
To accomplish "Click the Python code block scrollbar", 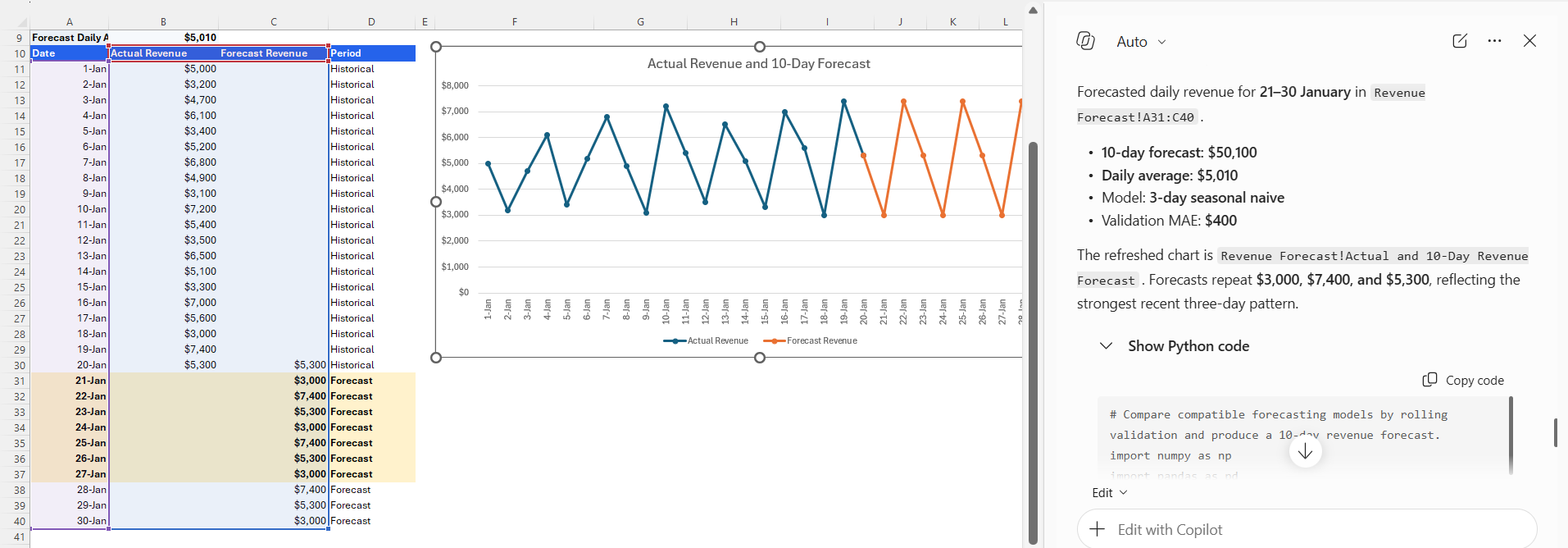I will 1511,435.
